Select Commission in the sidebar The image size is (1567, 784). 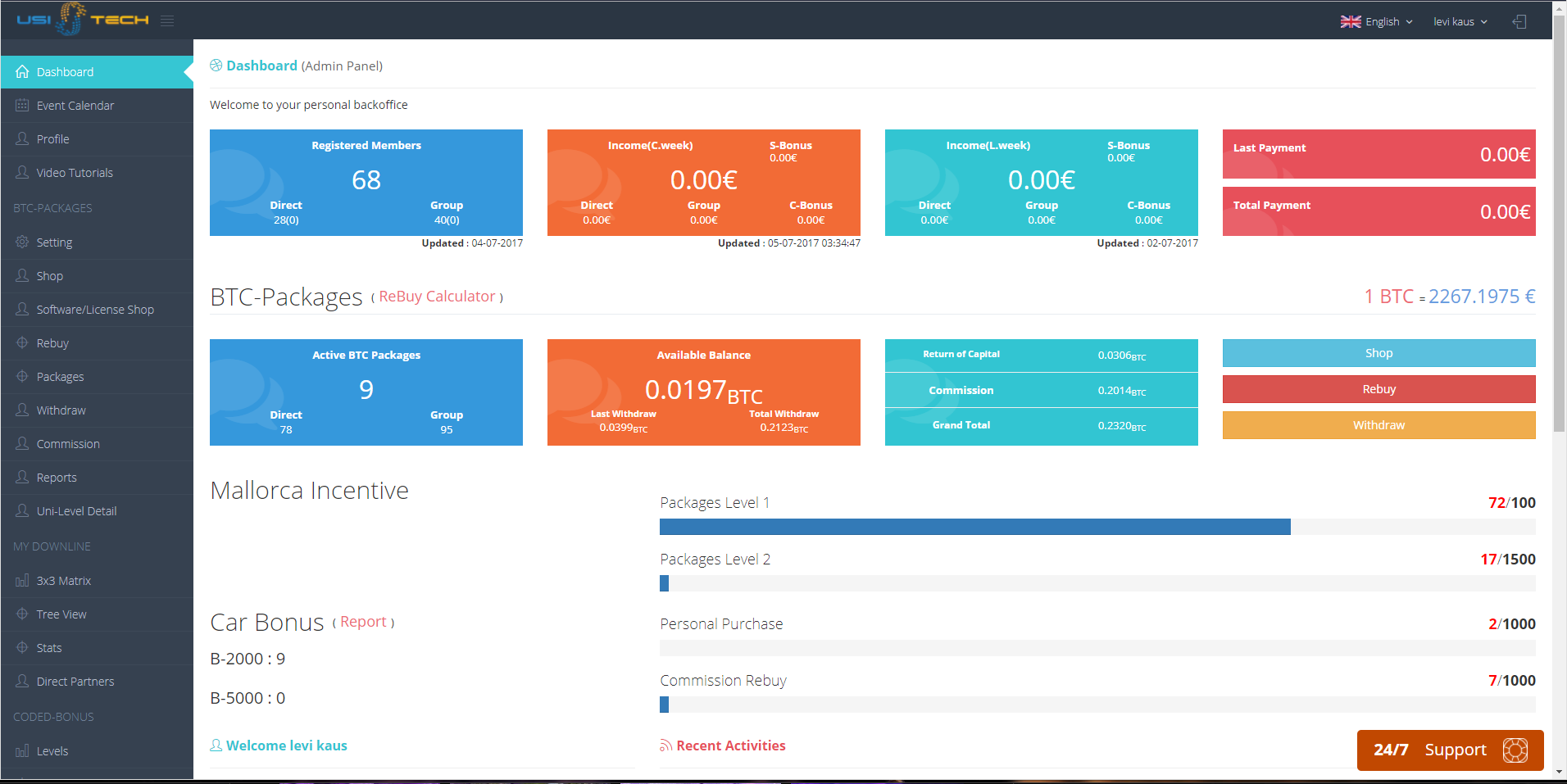coord(97,444)
